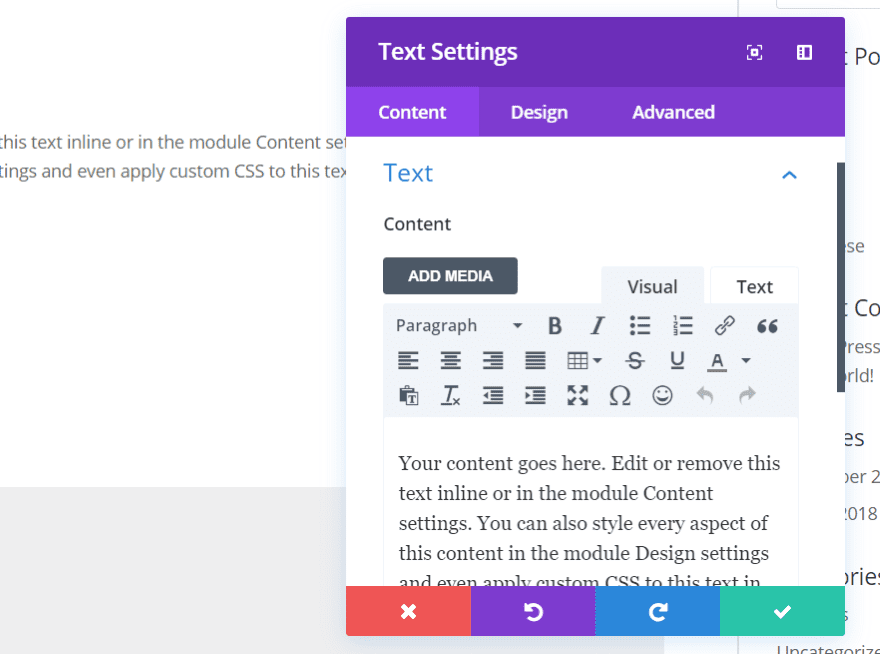Switch to the Content tab
The height and width of the screenshot is (654, 880).
click(x=412, y=112)
